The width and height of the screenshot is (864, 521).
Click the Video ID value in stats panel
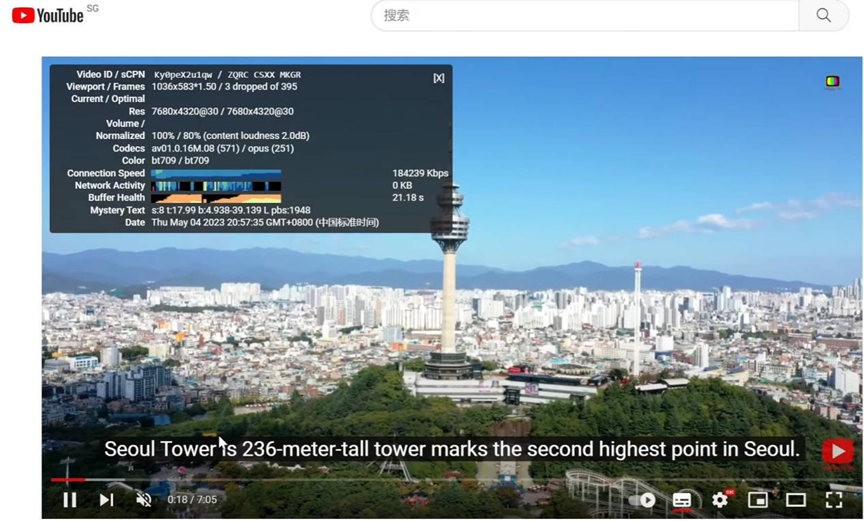pos(183,74)
